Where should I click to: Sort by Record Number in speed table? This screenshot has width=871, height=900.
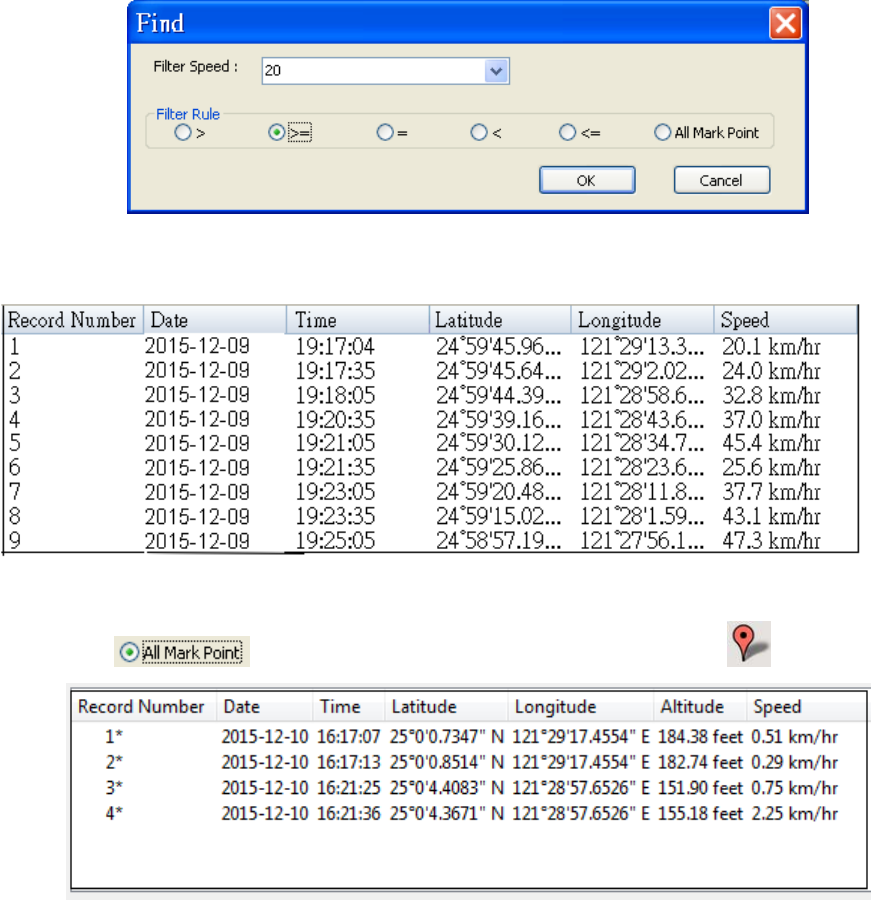point(72,320)
